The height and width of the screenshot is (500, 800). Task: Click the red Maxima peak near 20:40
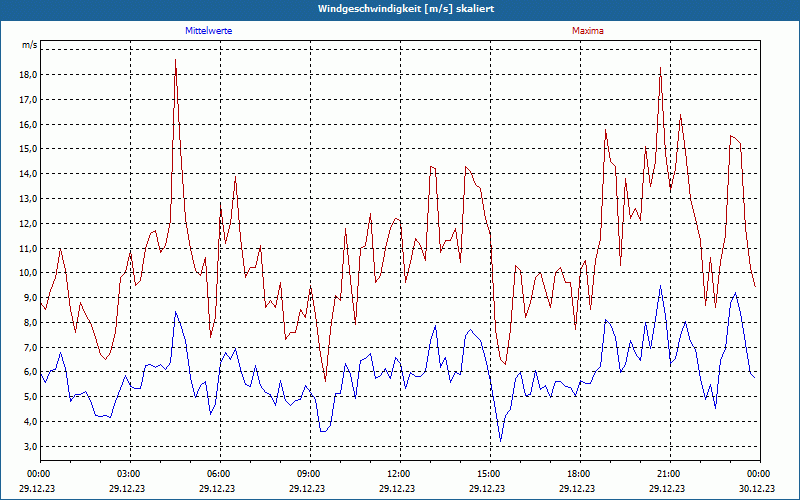(x=660, y=68)
